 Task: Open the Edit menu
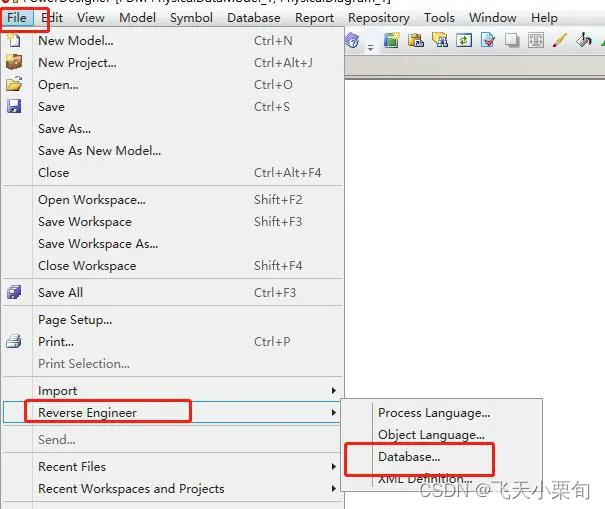(52, 18)
